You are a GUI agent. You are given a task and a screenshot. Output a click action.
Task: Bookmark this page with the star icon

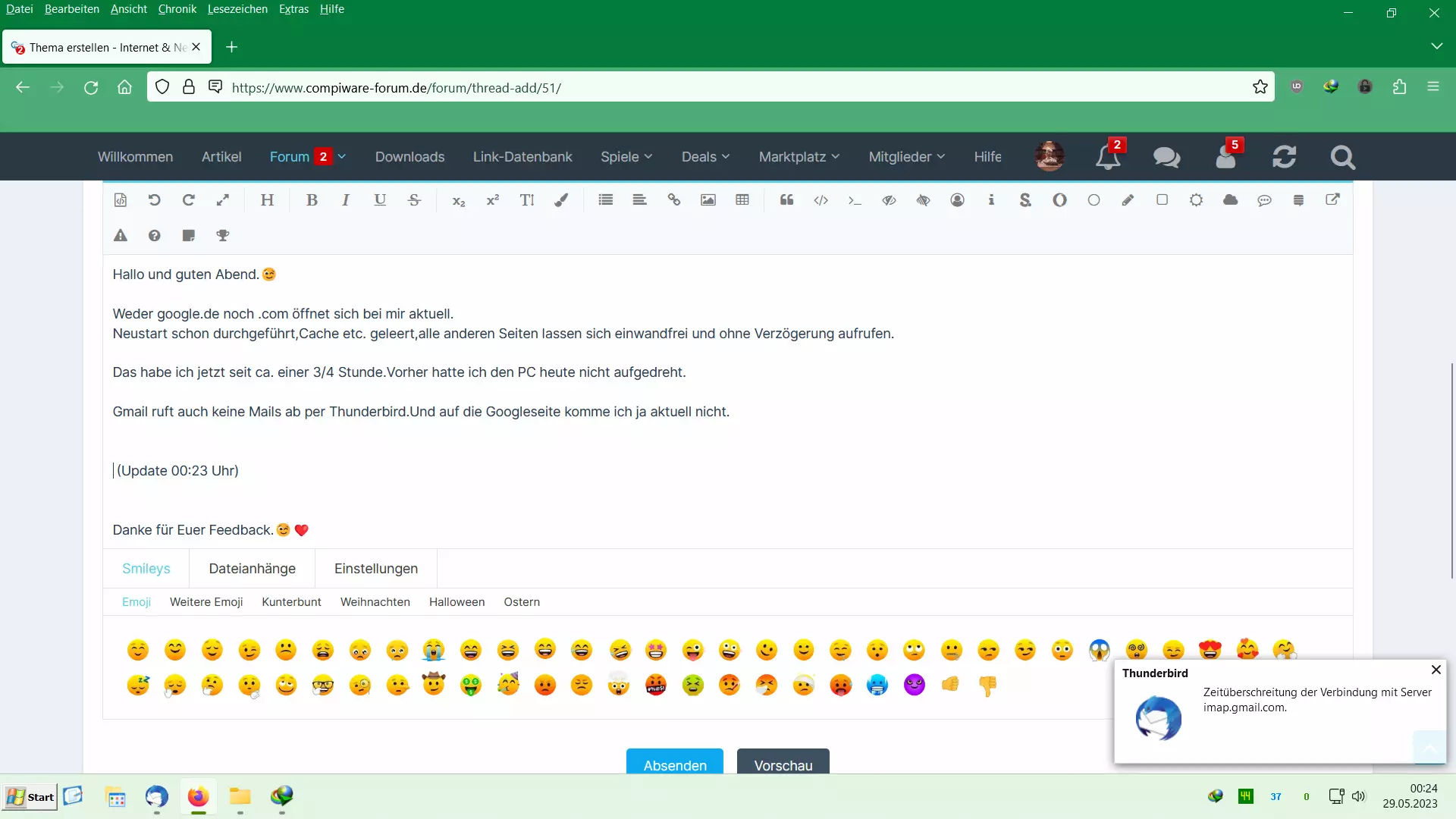1260,87
